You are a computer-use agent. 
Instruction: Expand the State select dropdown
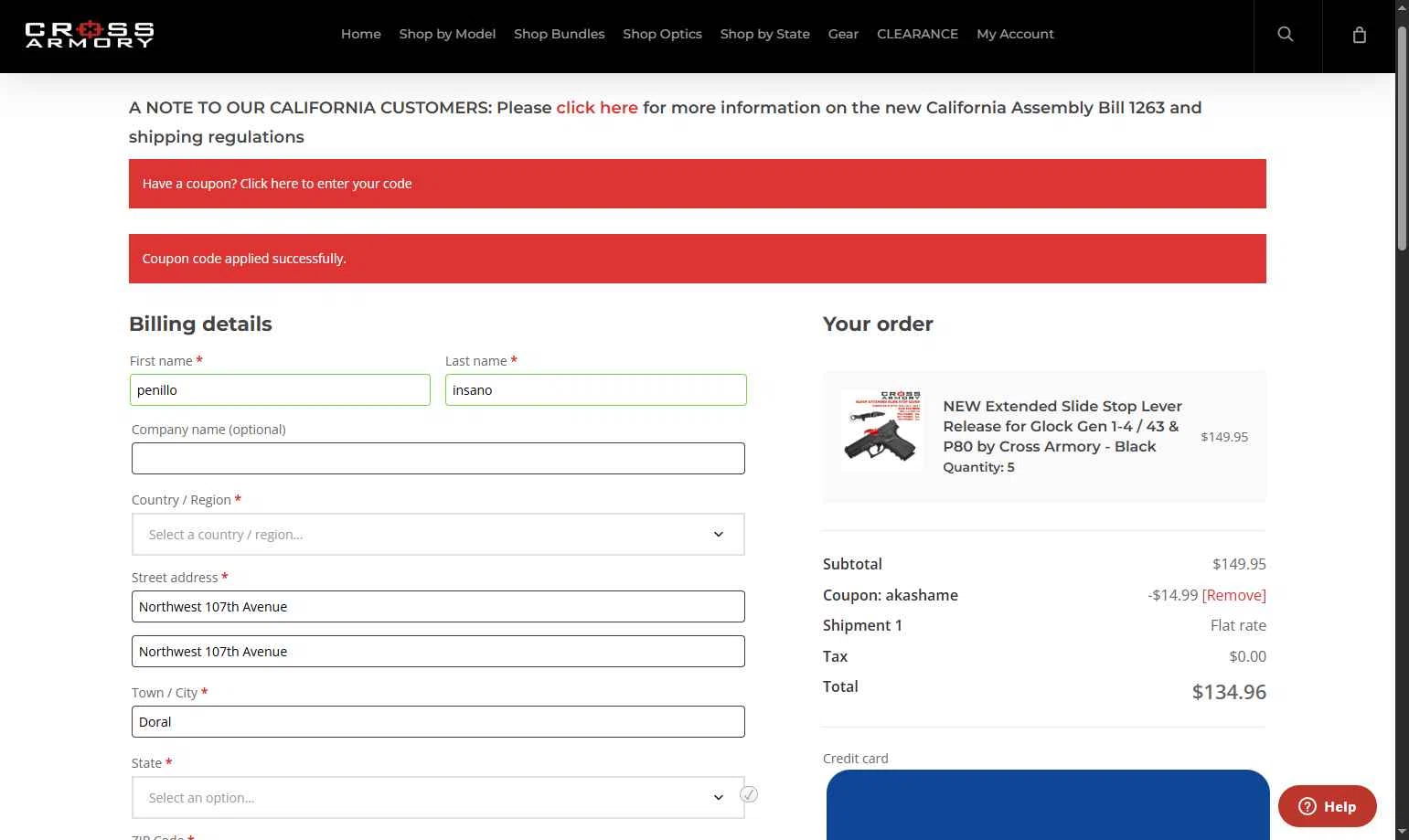[438, 798]
